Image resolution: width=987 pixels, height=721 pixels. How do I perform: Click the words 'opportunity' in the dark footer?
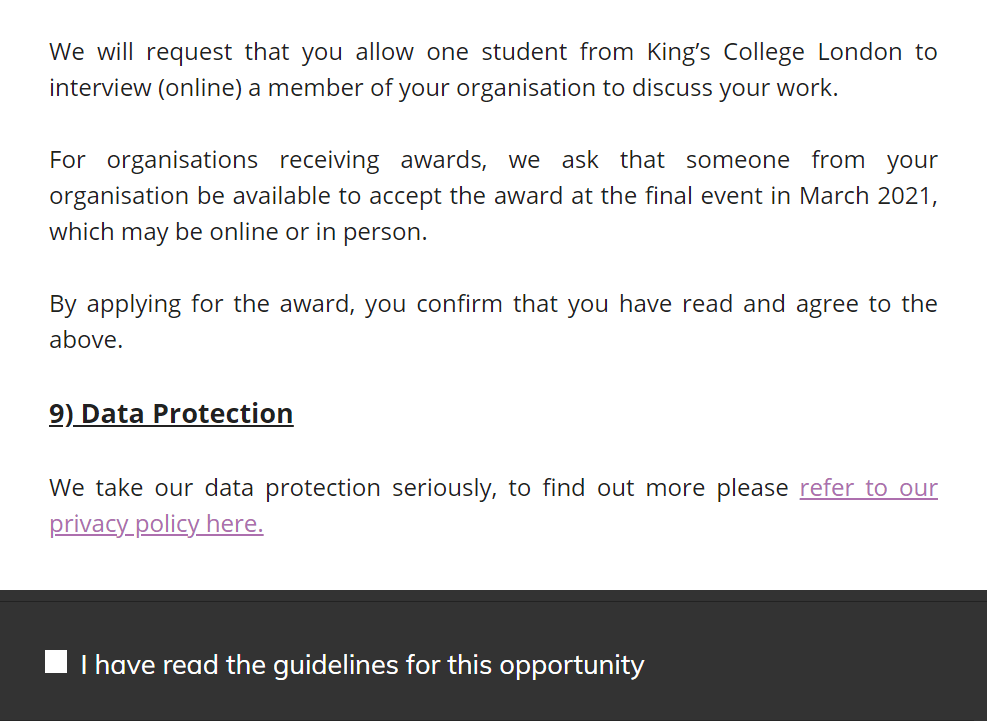tap(572, 666)
